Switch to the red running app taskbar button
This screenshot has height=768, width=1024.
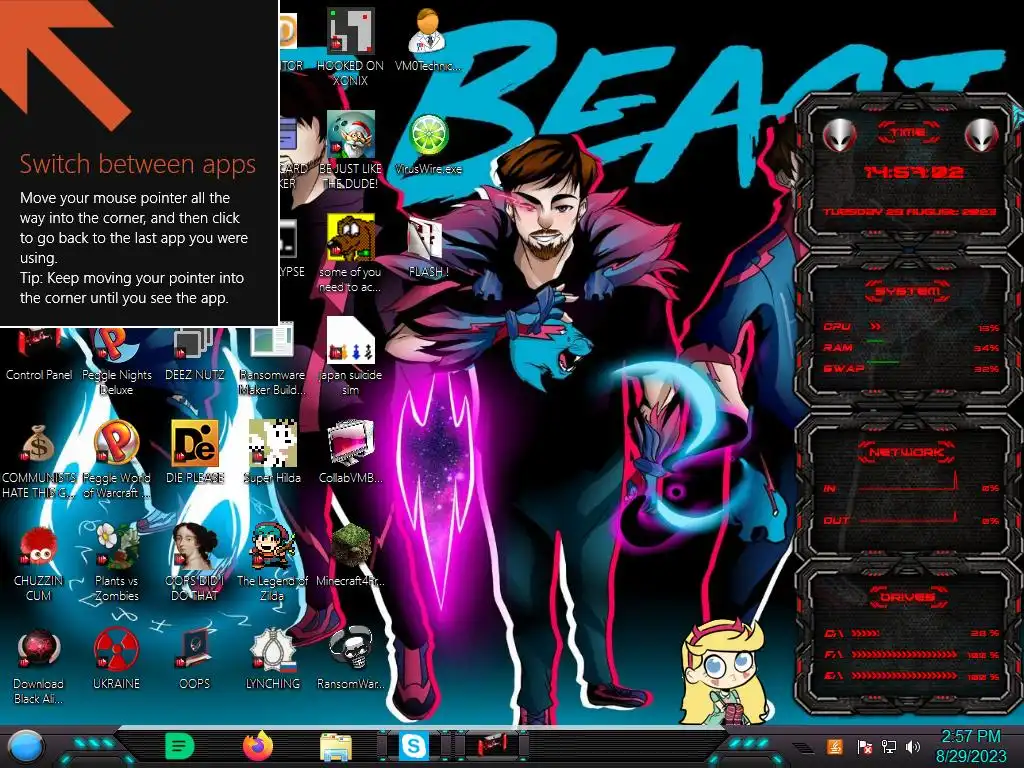[491, 746]
